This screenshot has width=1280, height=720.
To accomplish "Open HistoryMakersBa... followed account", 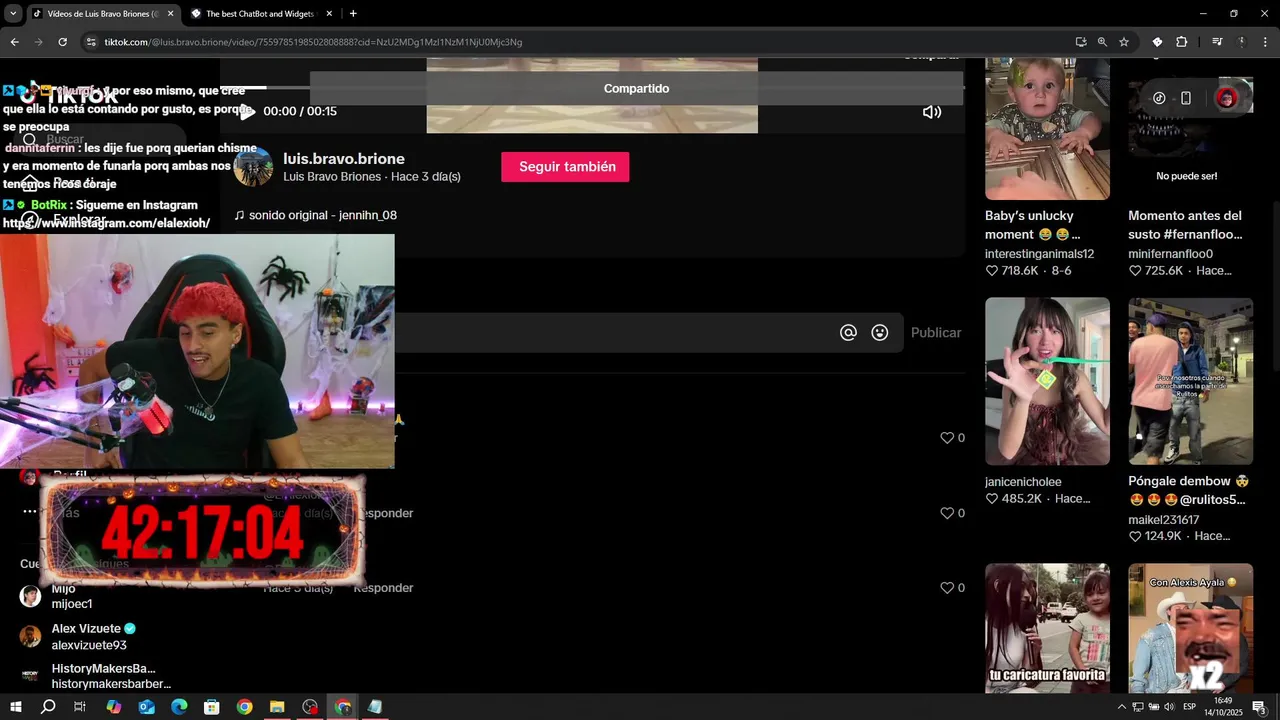I will [95, 676].
